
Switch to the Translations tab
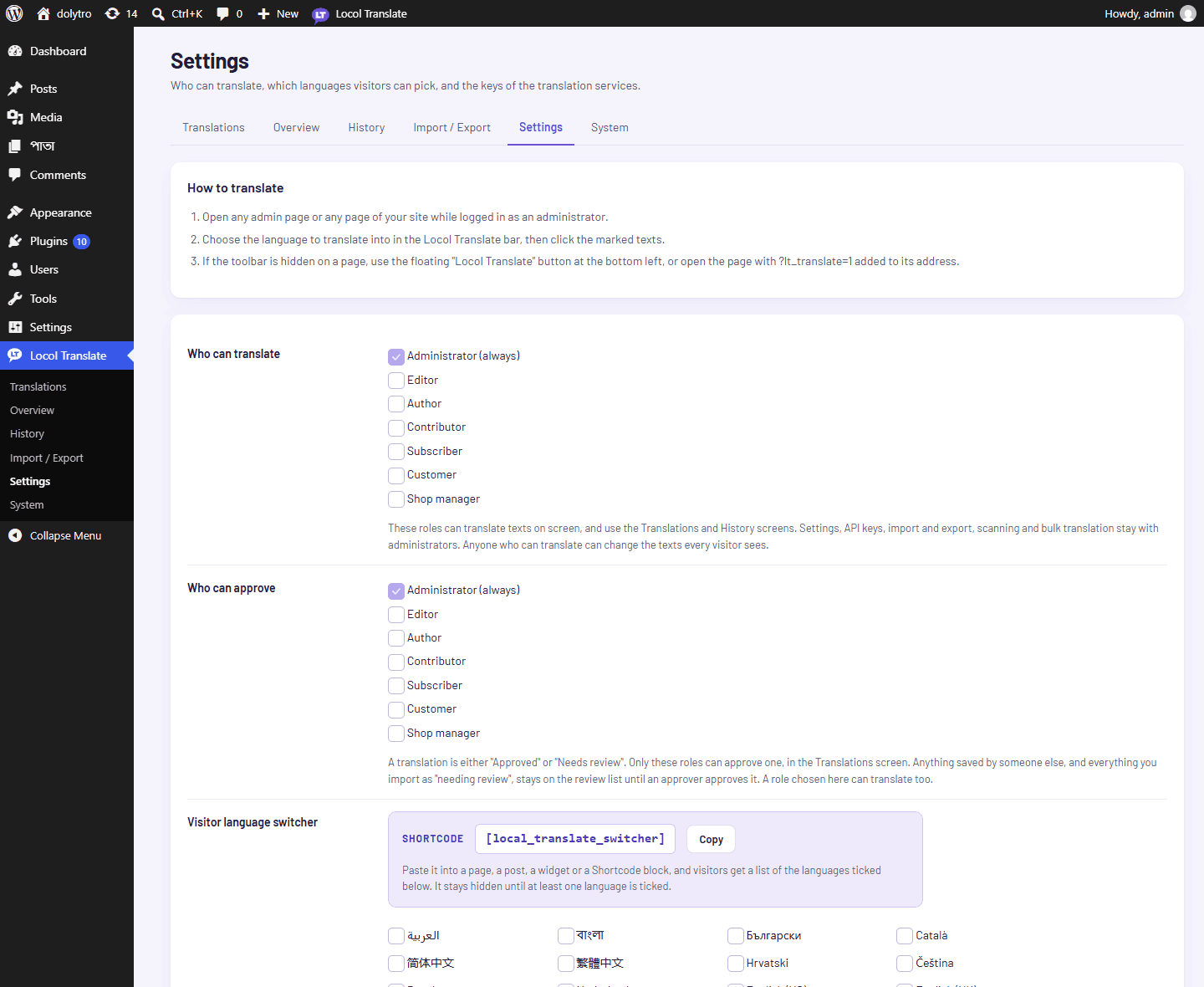(x=213, y=127)
